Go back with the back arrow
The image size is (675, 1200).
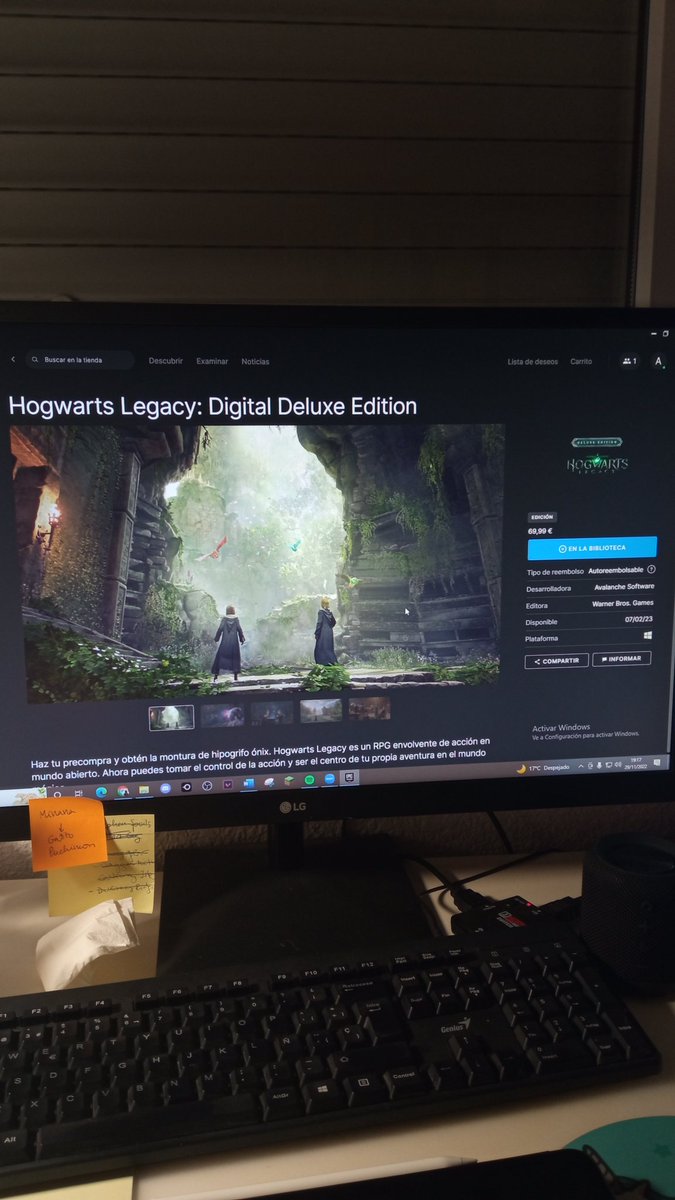(x=13, y=359)
